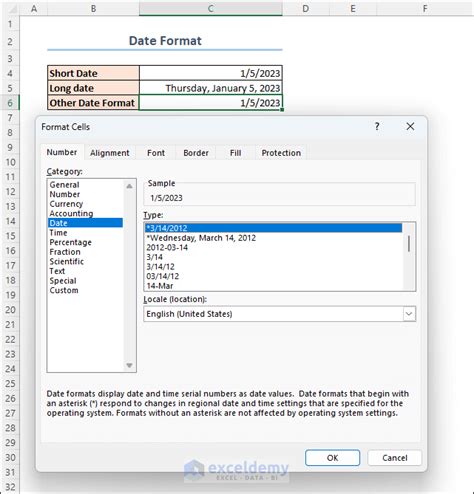Click cell C6 showing 1/5/2023
The height and width of the screenshot is (494, 474).
[211, 103]
